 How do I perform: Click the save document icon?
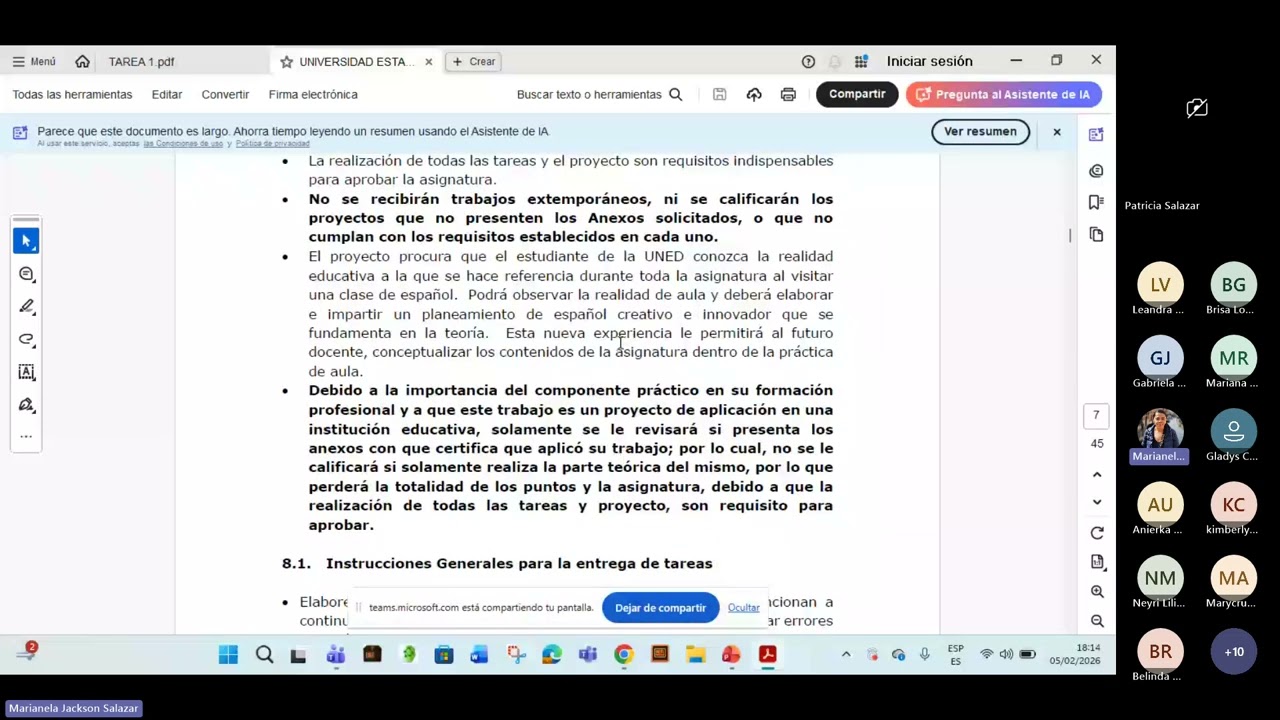point(719,94)
